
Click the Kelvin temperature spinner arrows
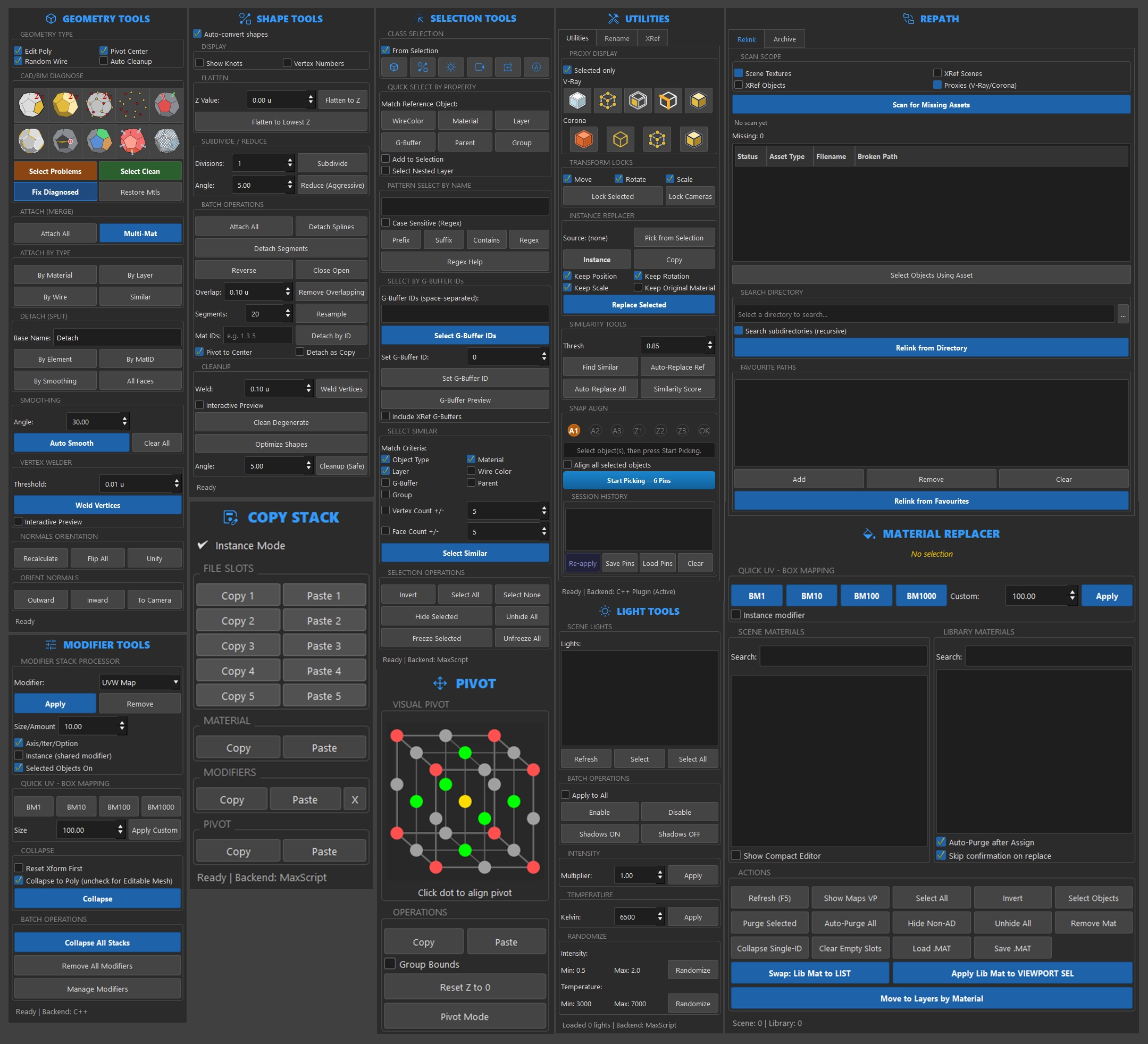(660, 917)
